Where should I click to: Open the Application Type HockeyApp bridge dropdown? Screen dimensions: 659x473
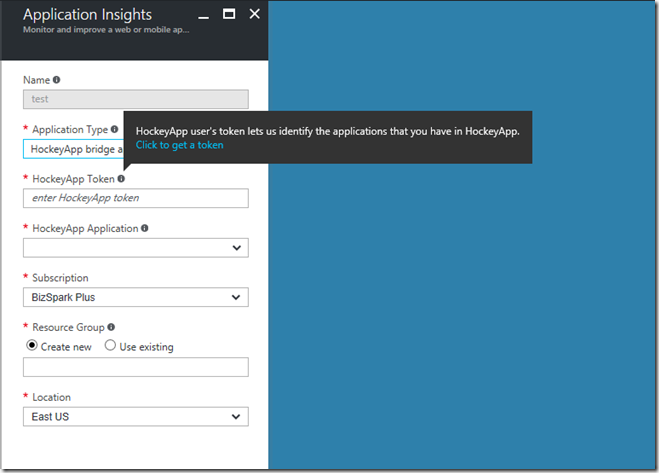pyautogui.click(x=74, y=149)
